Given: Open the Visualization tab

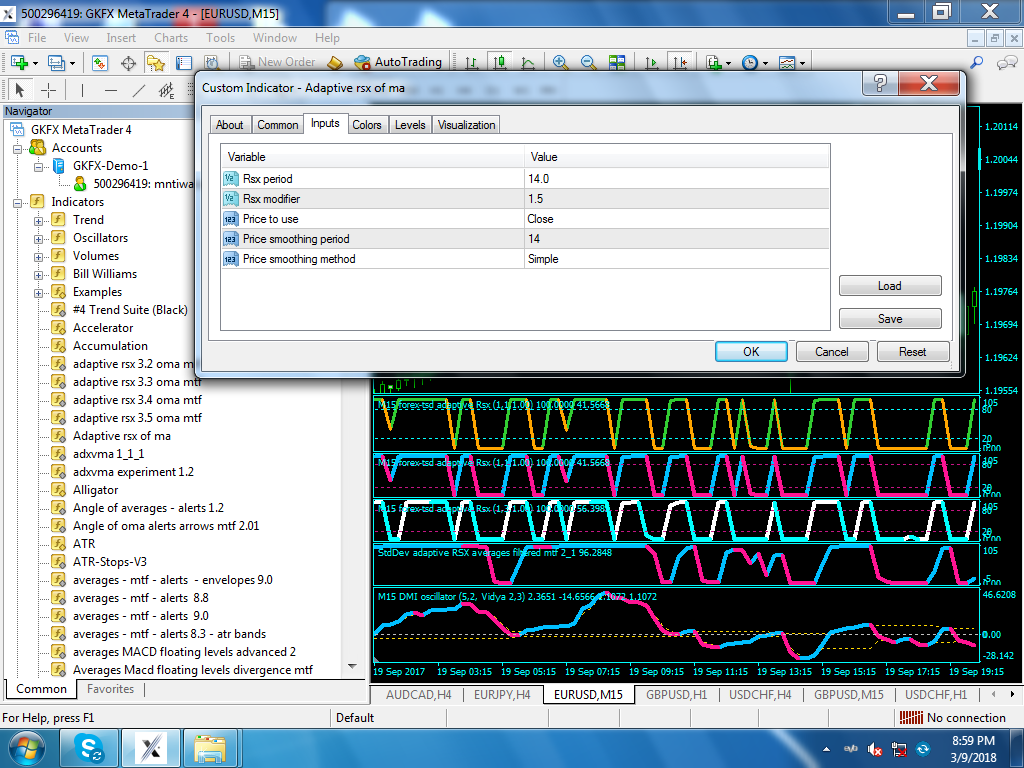Looking at the screenshot, I should click(x=466, y=125).
